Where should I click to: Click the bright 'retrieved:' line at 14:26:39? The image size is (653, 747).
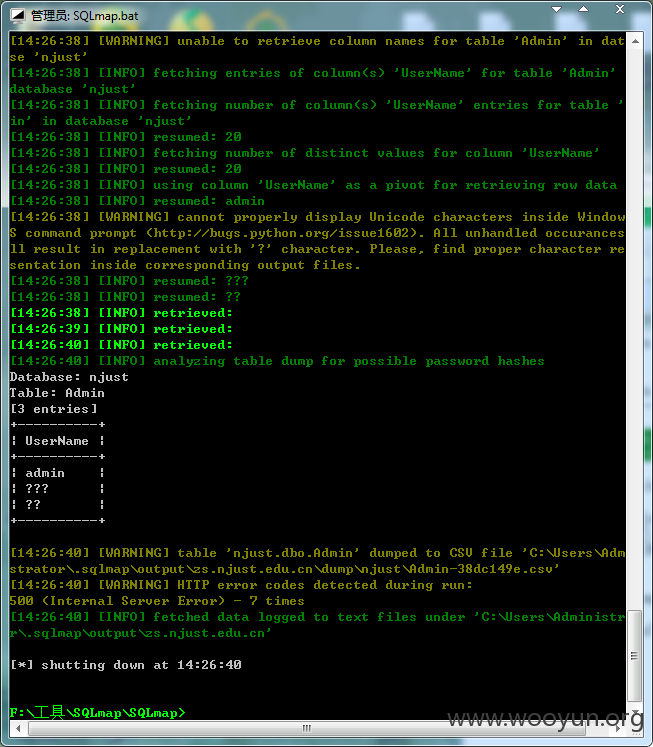(121, 329)
